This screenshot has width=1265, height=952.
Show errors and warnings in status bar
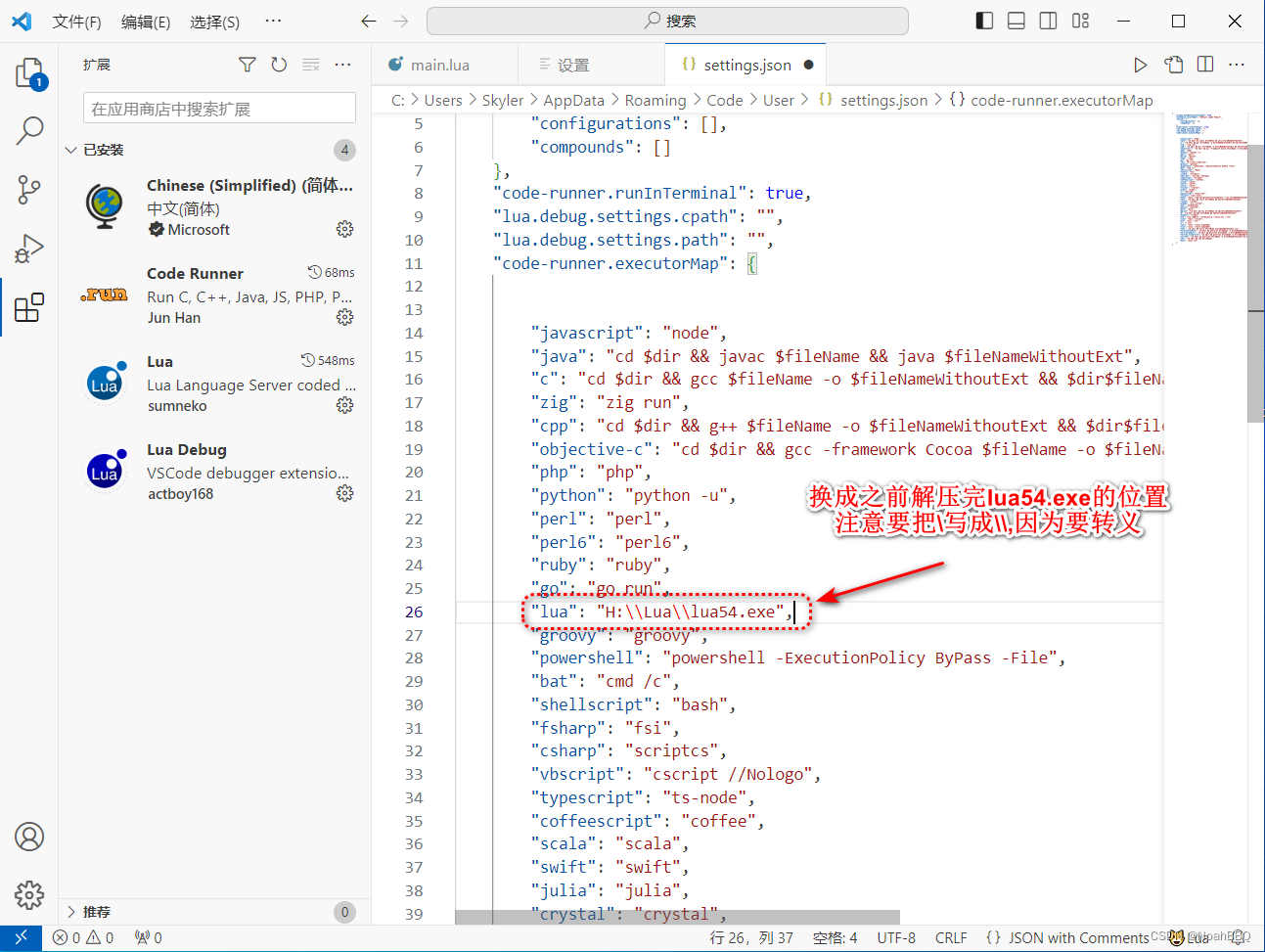pyautogui.click(x=83, y=937)
